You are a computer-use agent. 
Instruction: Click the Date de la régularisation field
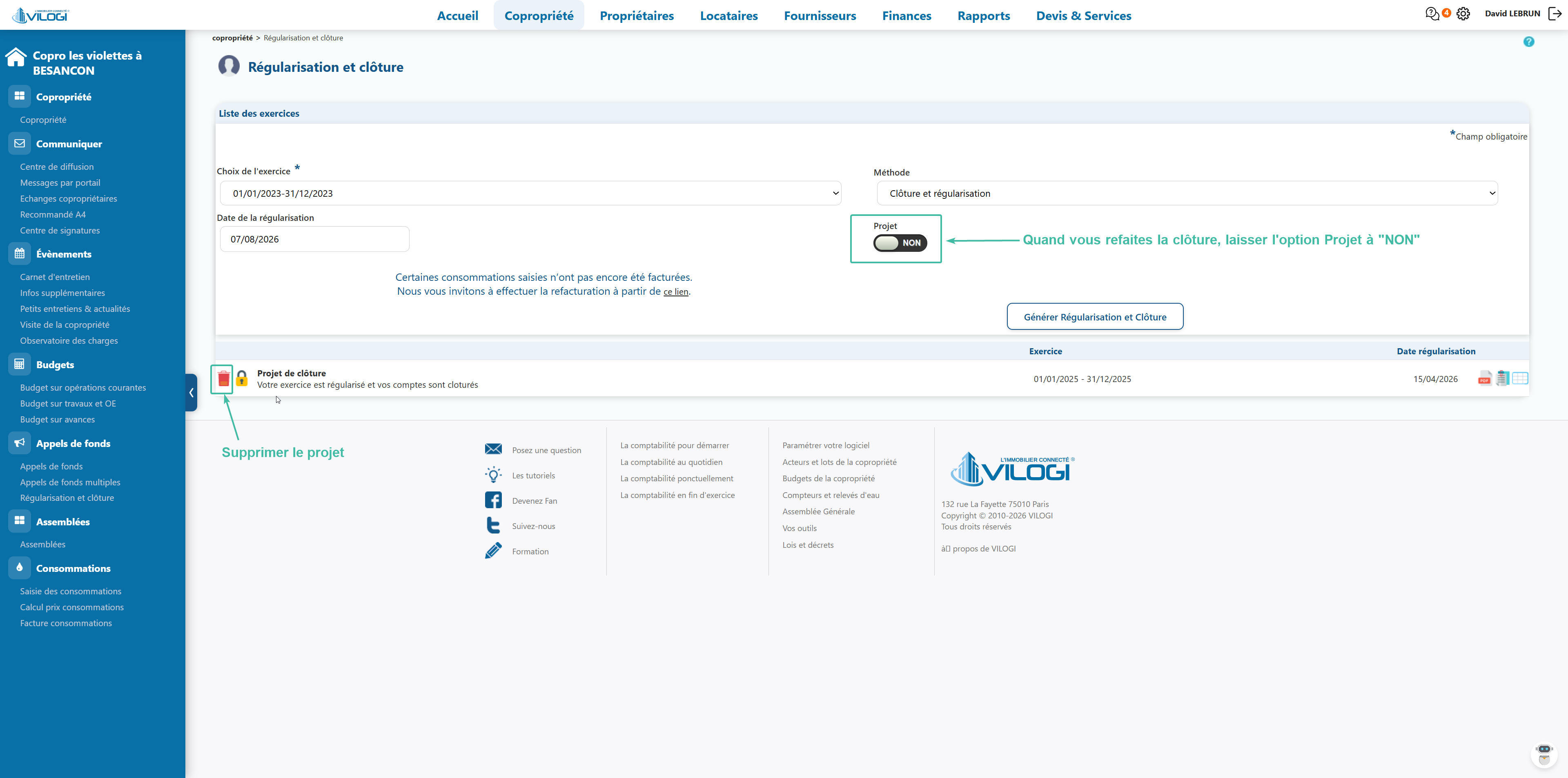(x=314, y=239)
